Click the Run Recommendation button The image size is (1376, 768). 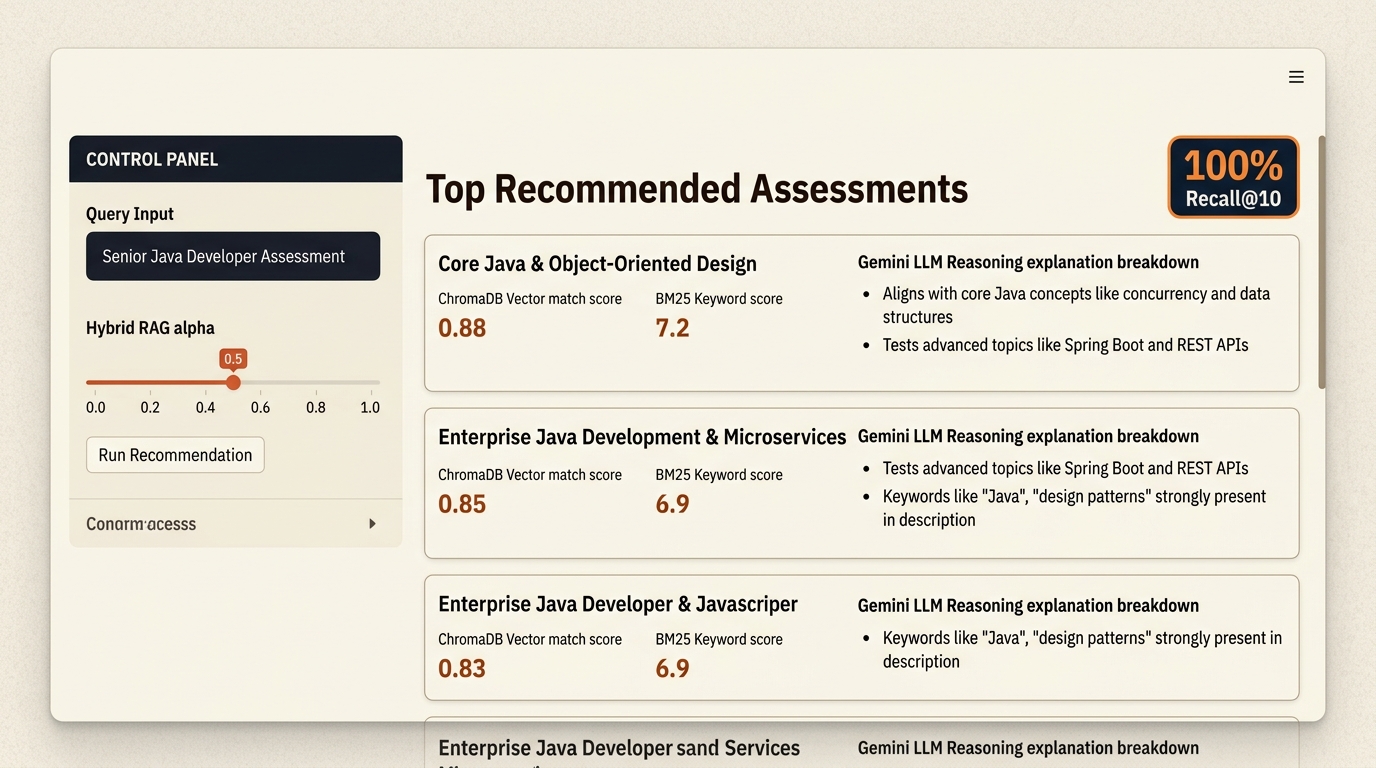pos(175,455)
